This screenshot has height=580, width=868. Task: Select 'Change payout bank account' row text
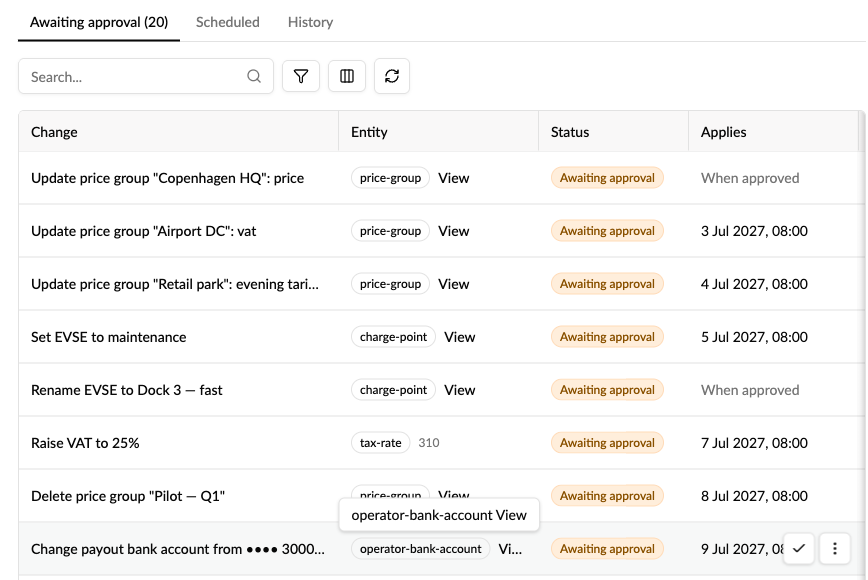[178, 549]
